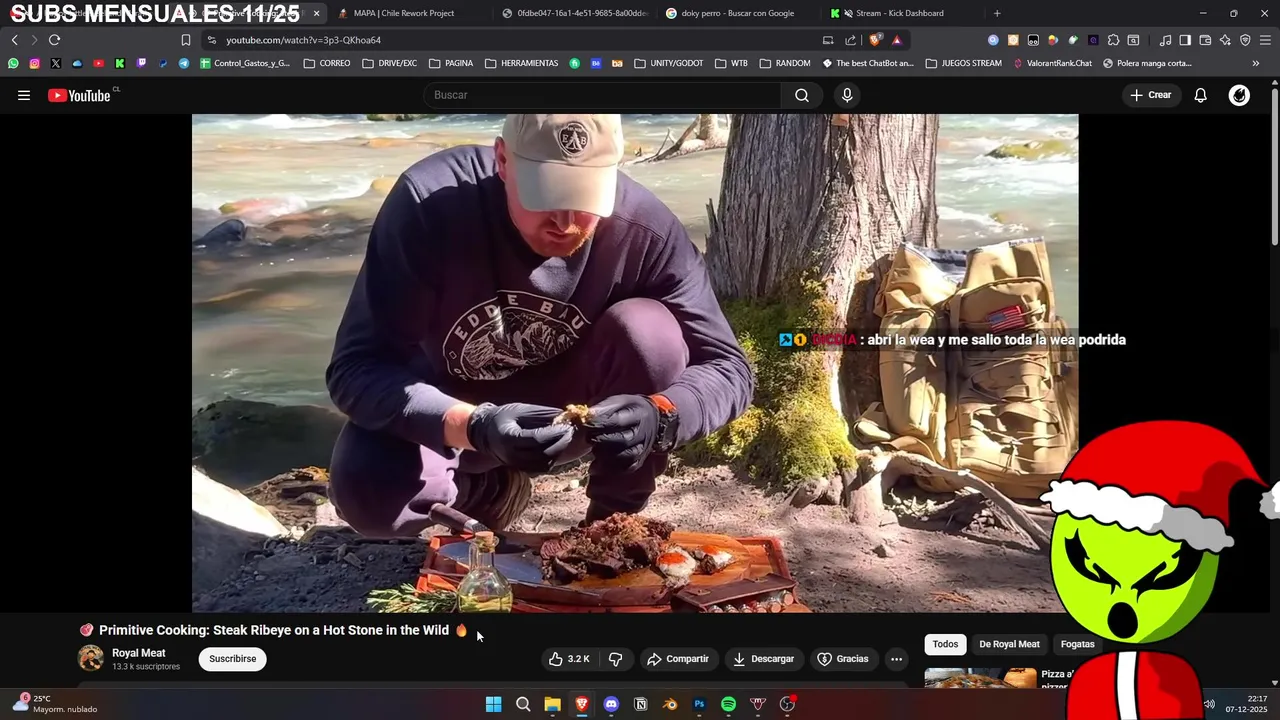The image size is (1280, 720).
Task: Open Discord from the taskbar
Action: pyautogui.click(x=611, y=704)
